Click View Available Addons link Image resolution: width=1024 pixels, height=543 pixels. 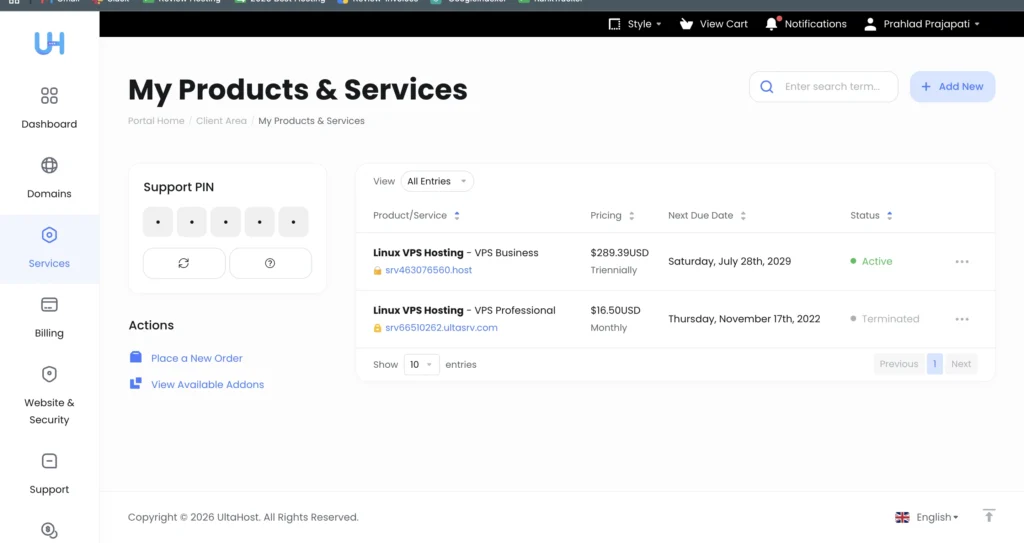pyautogui.click(x=208, y=384)
